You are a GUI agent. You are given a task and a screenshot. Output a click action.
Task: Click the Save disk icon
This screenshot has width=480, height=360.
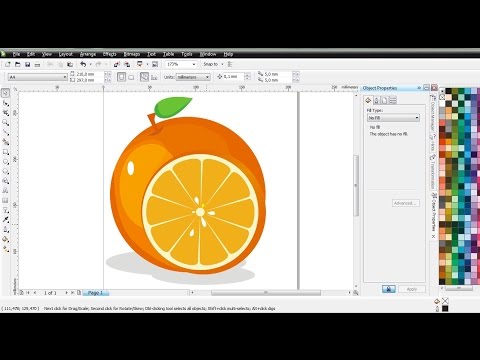coord(28,64)
